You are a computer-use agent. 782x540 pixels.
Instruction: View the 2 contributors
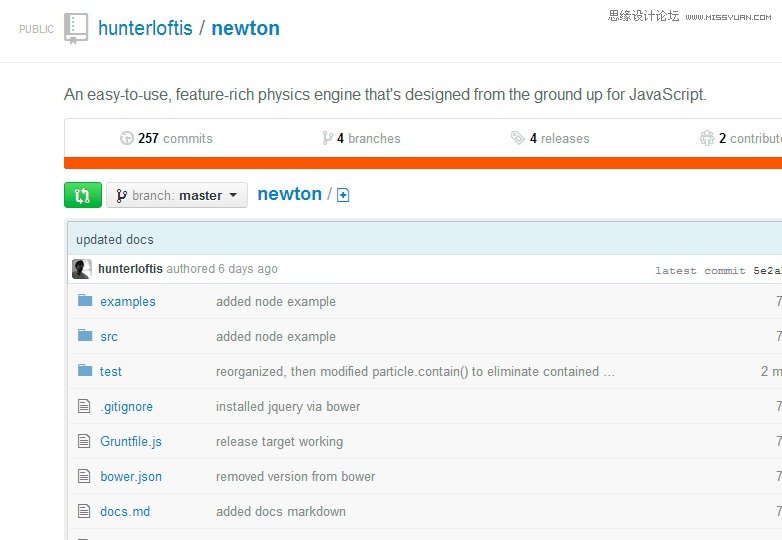click(x=750, y=138)
